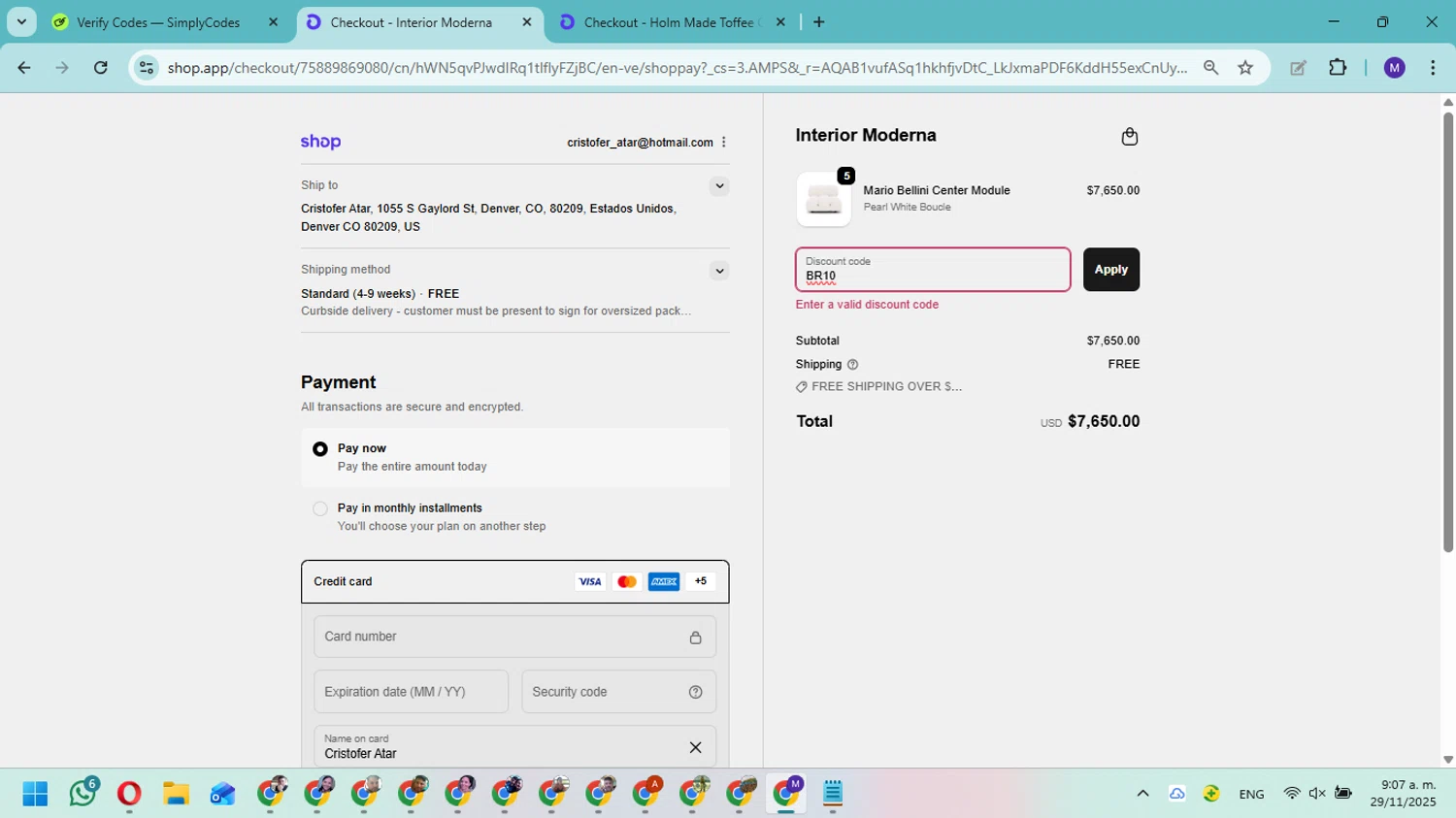The image size is (1456, 818).
Task: Click the American Express icon
Action: (664, 582)
